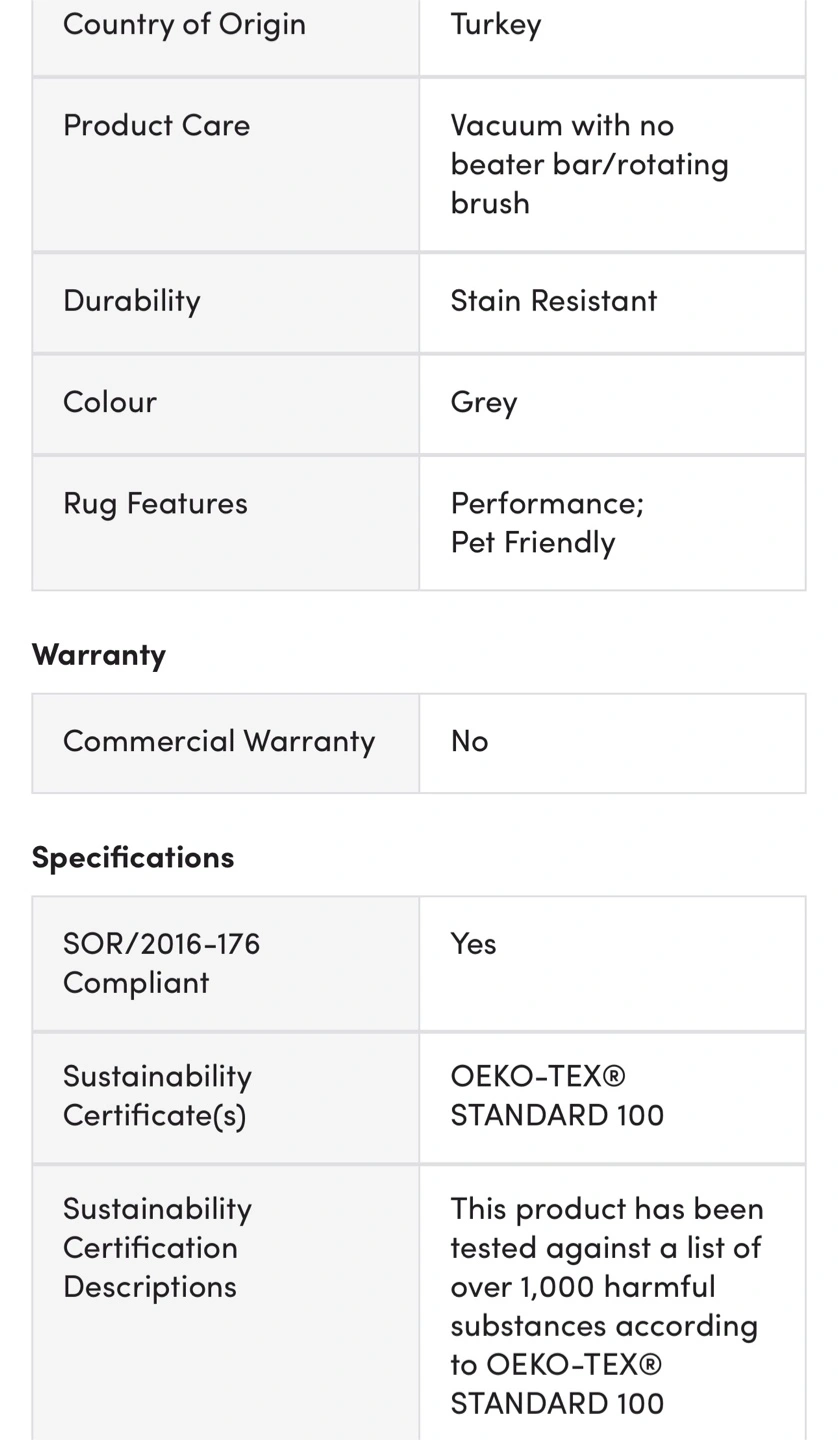
Task: Click the SOR/2016-176 Compliant label
Action: click(161, 962)
